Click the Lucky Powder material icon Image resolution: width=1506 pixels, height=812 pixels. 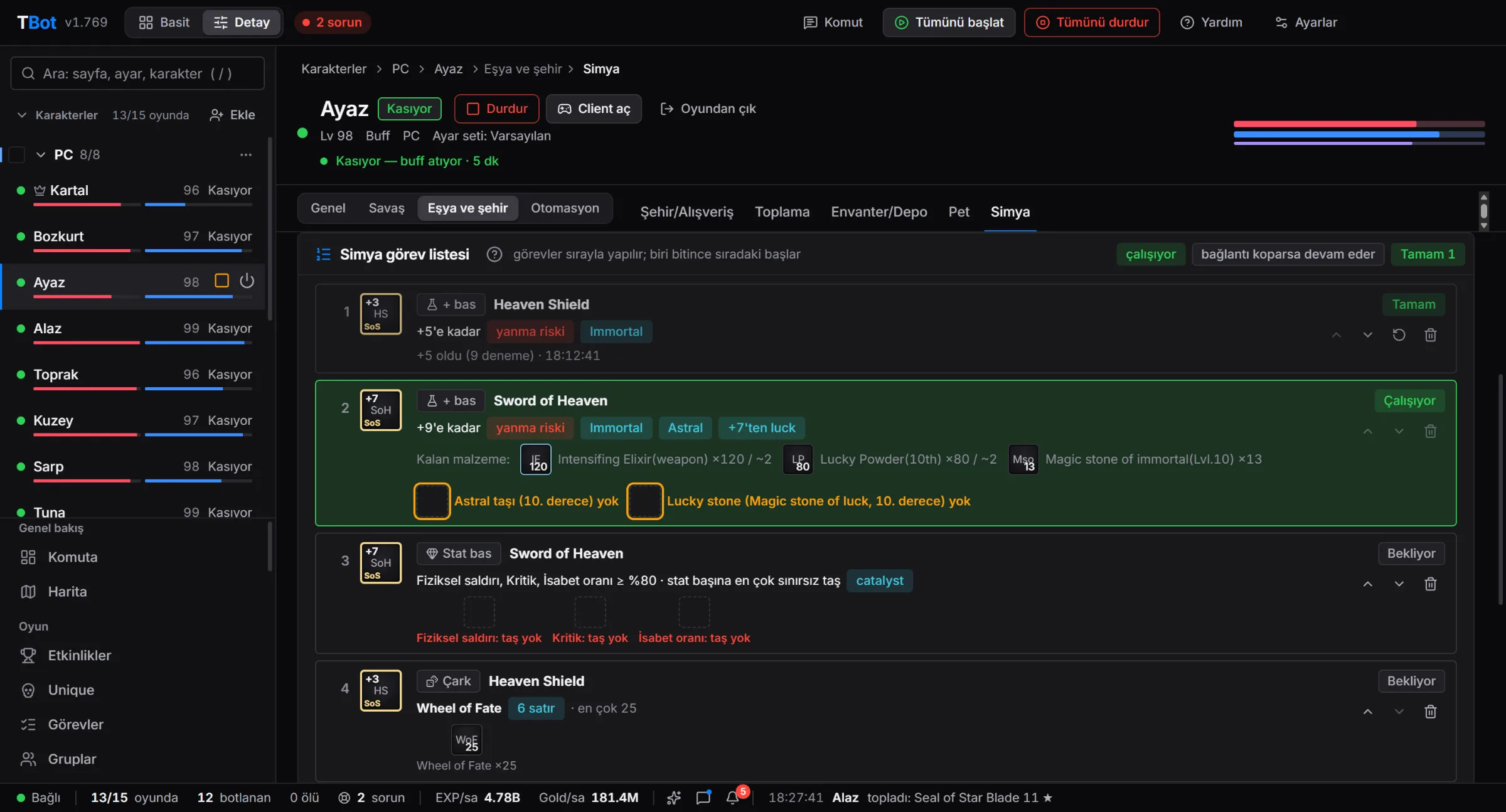798,459
